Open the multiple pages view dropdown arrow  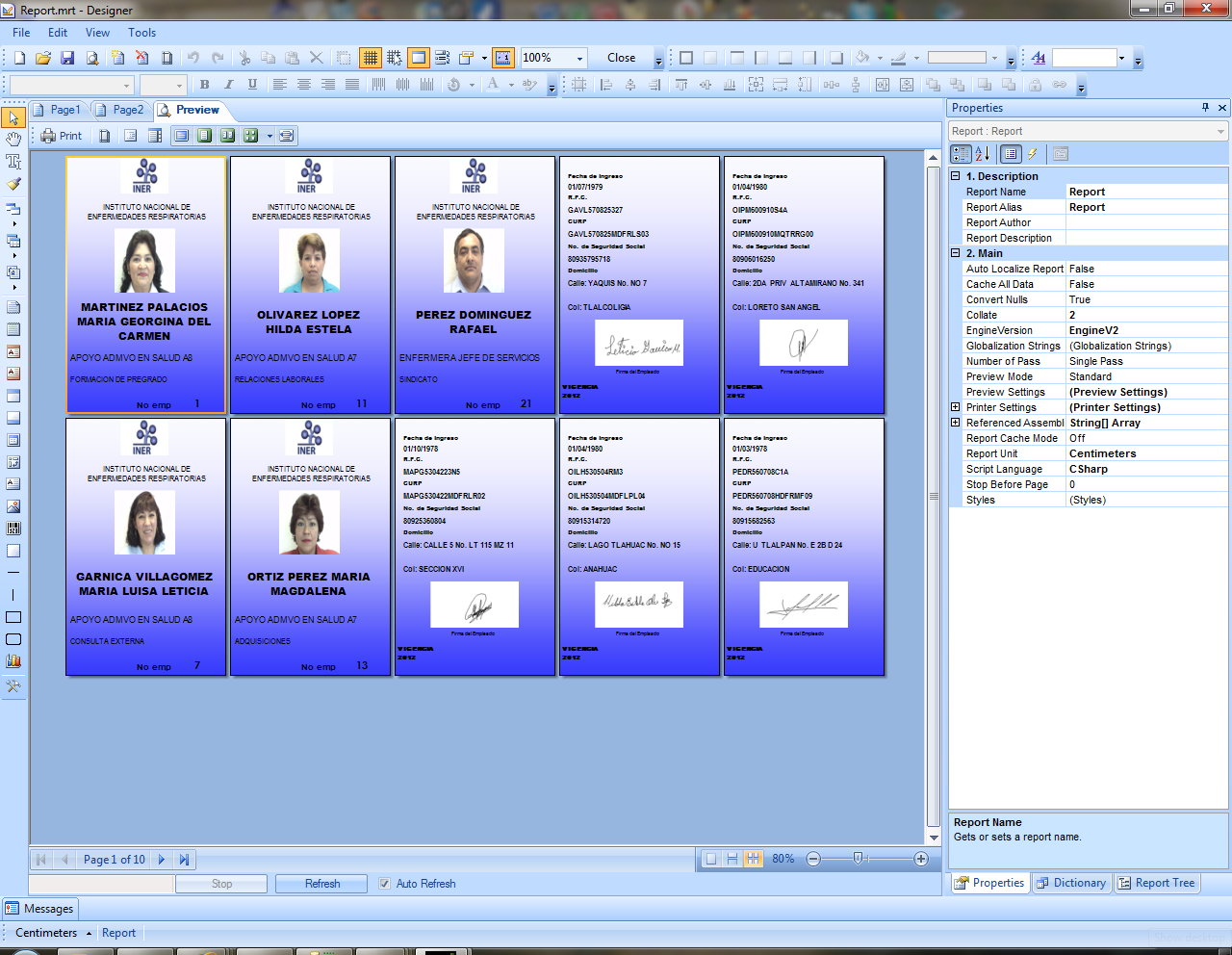tap(269, 136)
